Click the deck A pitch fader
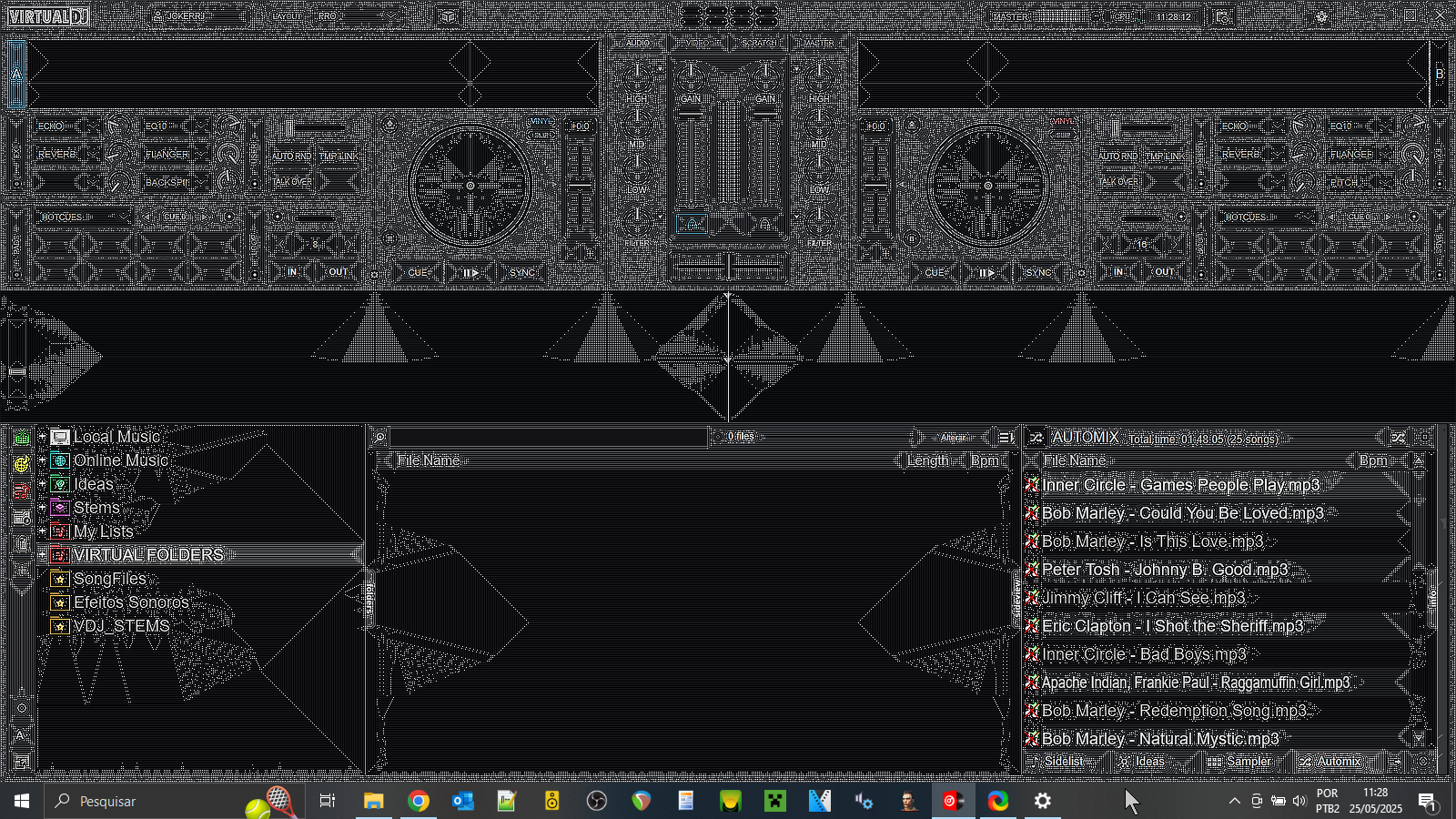This screenshot has width=1456, height=819. [580, 186]
